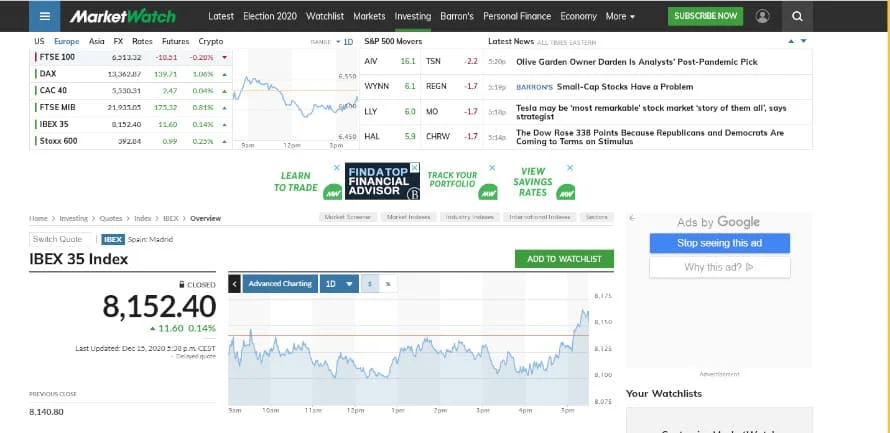The image size is (890, 433).
Task: Collapse chart with left arrow button
Action: pyautogui.click(x=234, y=283)
